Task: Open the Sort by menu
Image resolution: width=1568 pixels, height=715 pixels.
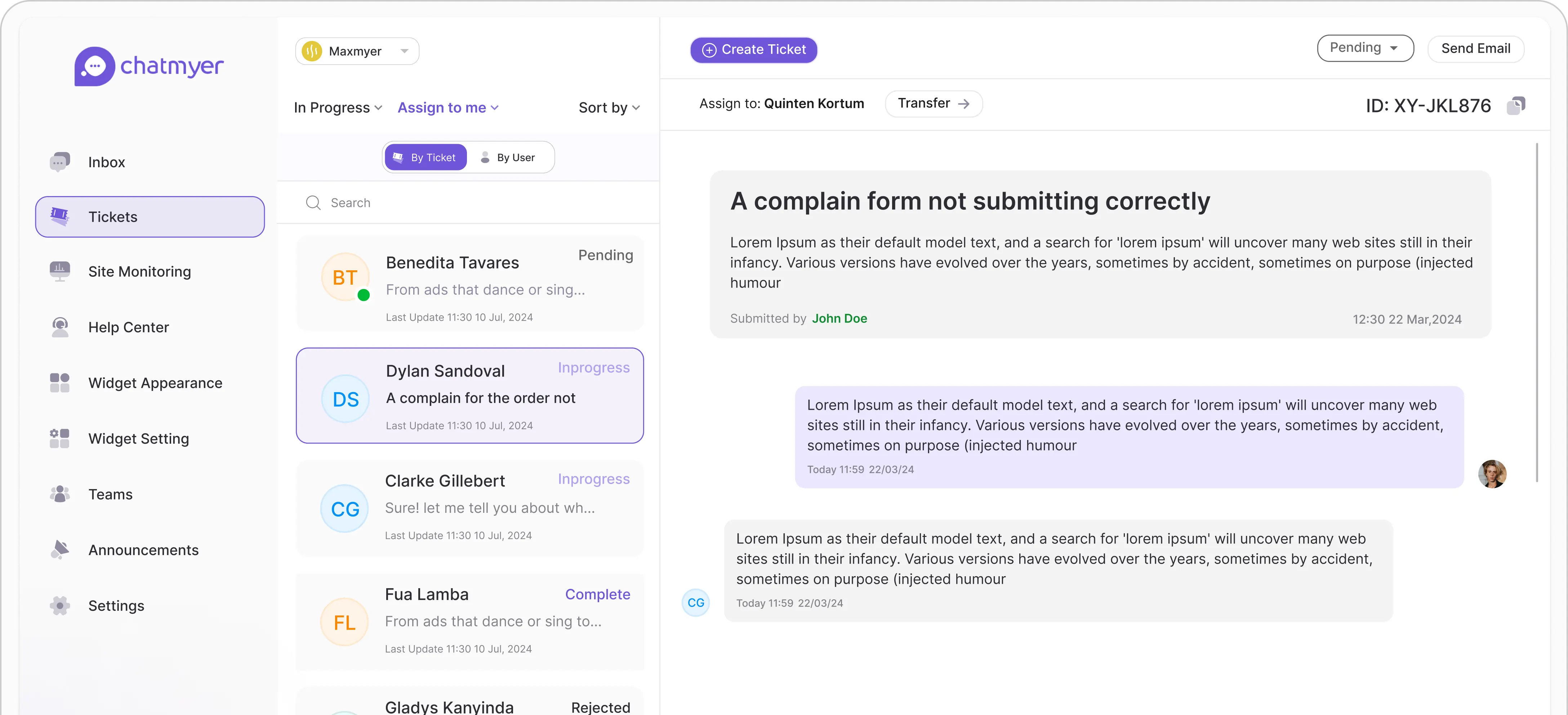Action: pyautogui.click(x=609, y=107)
